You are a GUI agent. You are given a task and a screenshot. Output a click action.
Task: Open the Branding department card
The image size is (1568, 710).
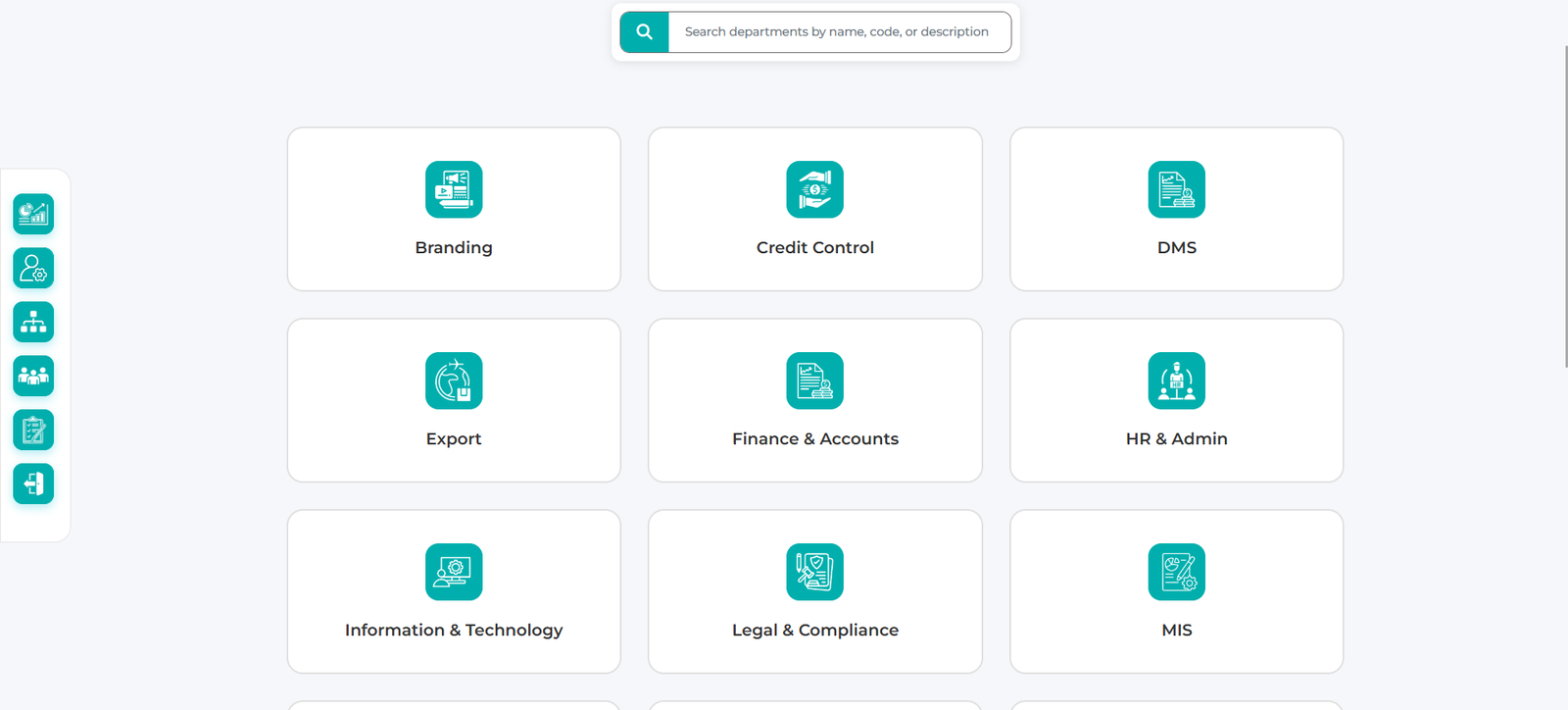tap(454, 209)
